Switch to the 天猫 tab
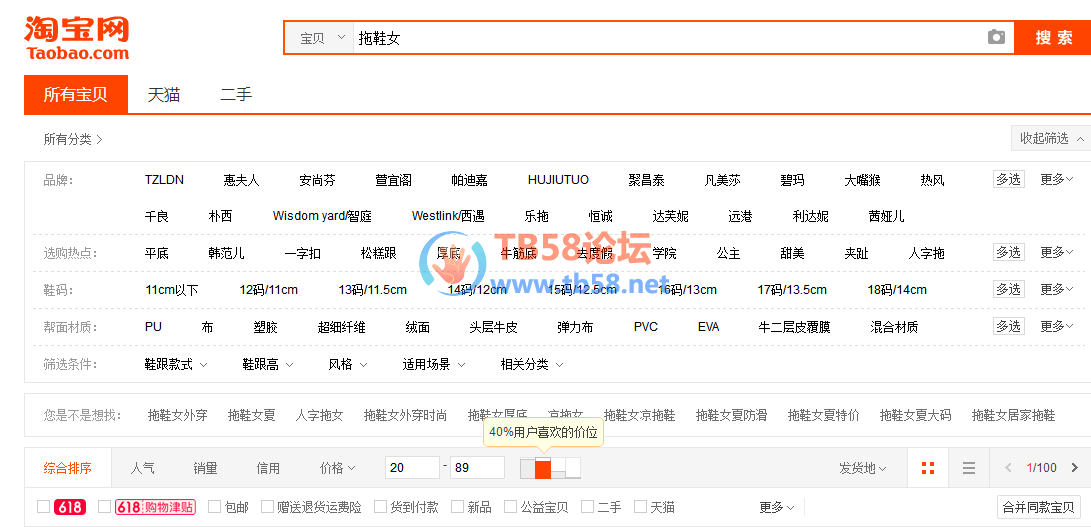Viewport: 1091px width, 527px height. point(164,95)
